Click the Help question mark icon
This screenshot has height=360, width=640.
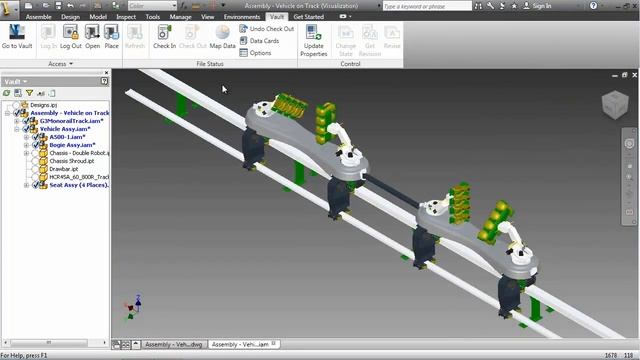coord(593,6)
